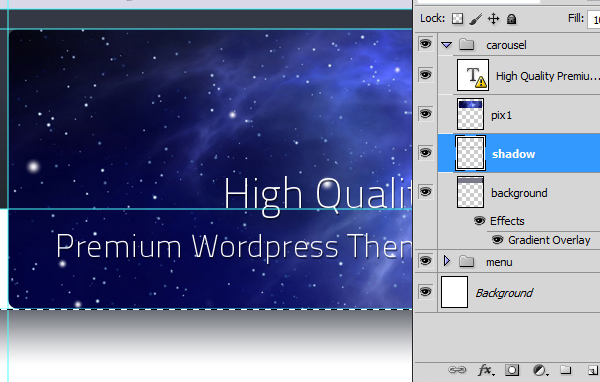Select the carousel background layer name

pyautogui.click(x=519, y=193)
